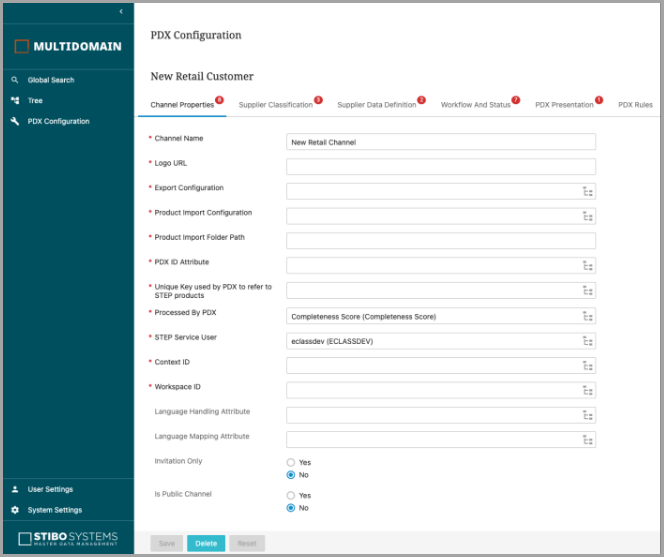The width and height of the screenshot is (664, 557).
Task: Click the Logo URL input field
Action: coord(440,167)
